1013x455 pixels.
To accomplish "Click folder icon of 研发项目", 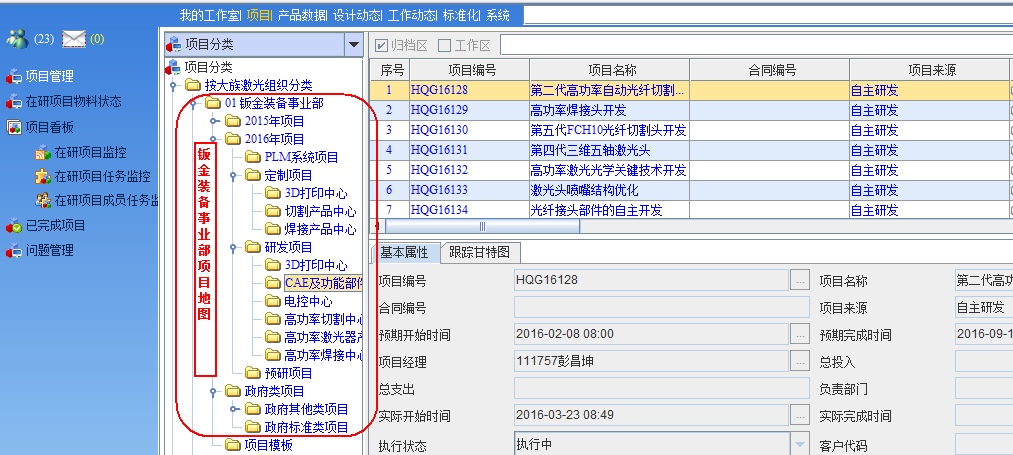I will click(253, 248).
